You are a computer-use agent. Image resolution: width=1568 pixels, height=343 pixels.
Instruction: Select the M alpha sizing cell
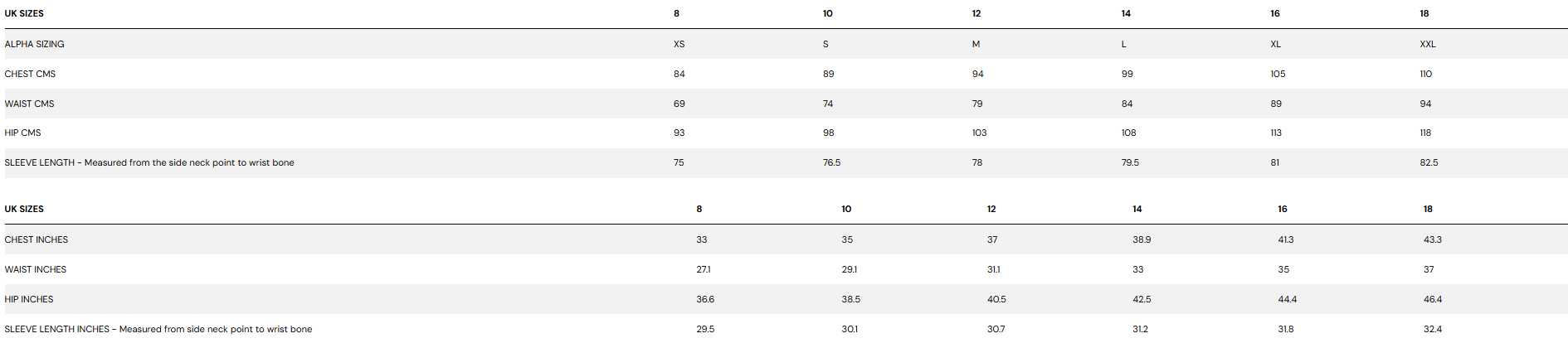(x=976, y=44)
